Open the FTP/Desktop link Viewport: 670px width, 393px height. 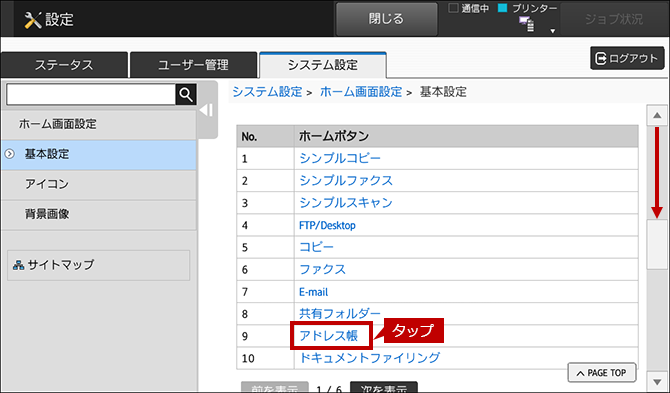(327, 225)
